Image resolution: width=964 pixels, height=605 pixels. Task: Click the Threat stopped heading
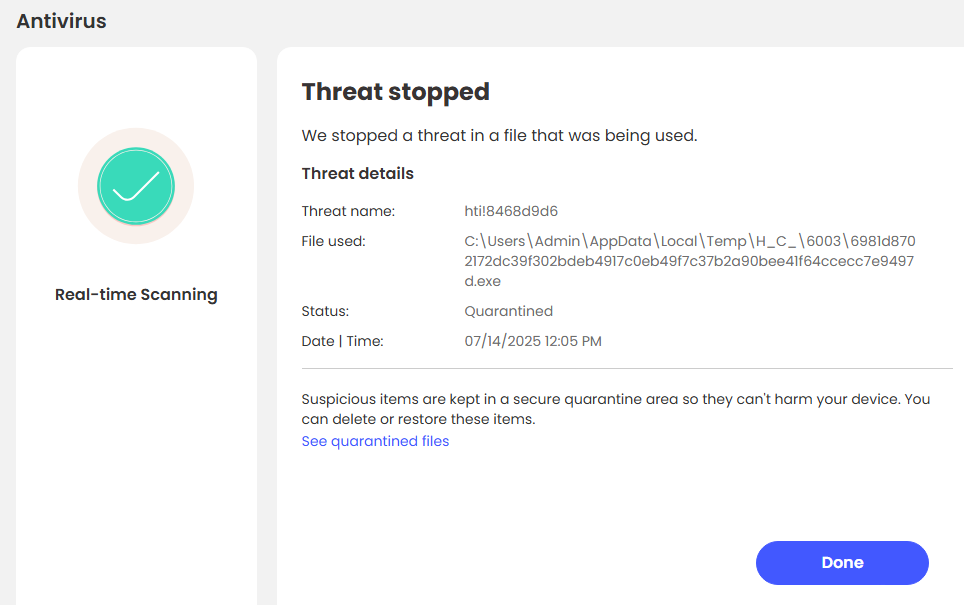(x=395, y=92)
